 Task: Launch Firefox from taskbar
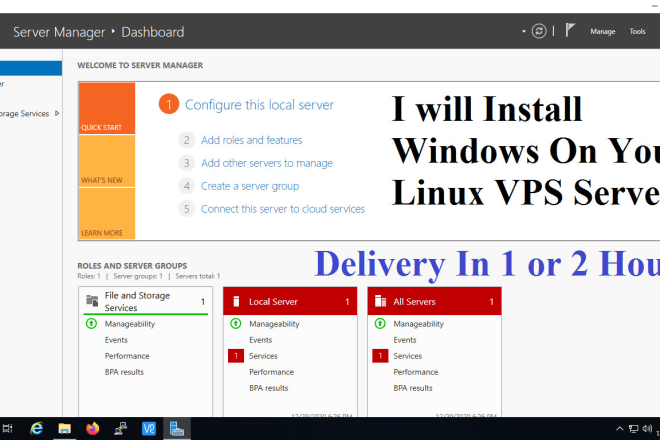tap(93, 429)
